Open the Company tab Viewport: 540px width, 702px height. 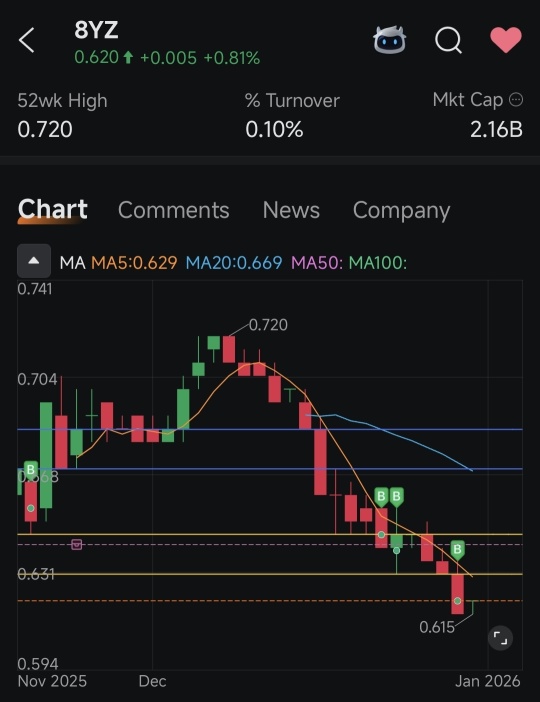click(401, 210)
